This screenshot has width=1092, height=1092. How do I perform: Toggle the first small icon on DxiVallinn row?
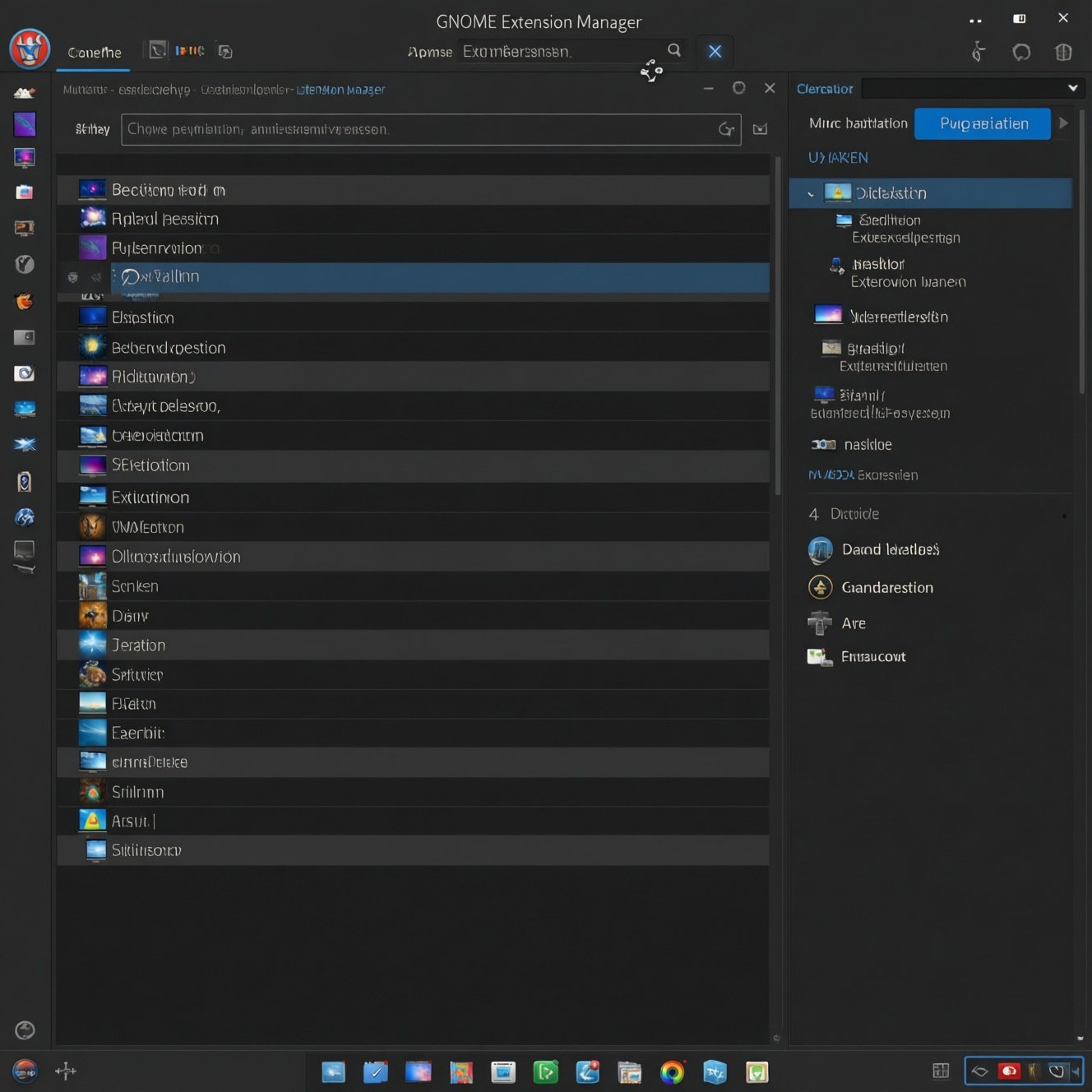point(73,277)
